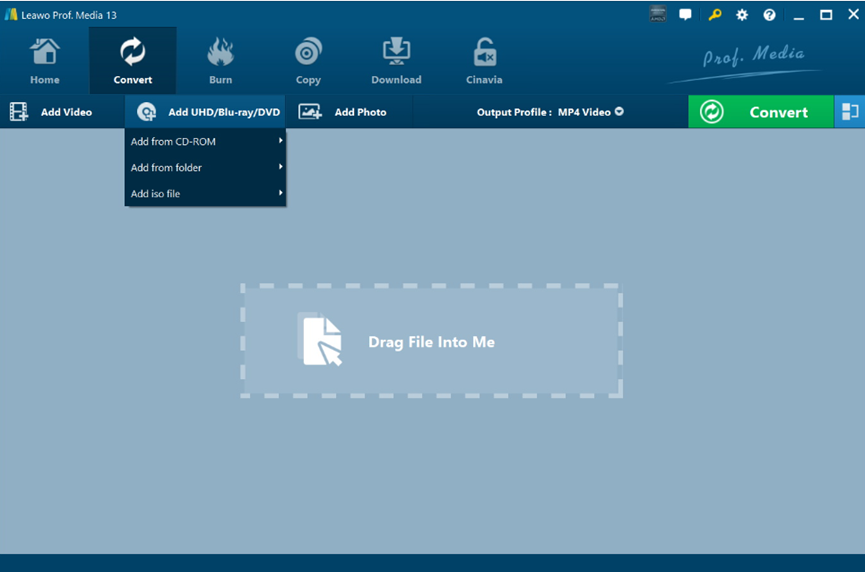
Task: Open the Cinavia removal module
Action: 484,61
